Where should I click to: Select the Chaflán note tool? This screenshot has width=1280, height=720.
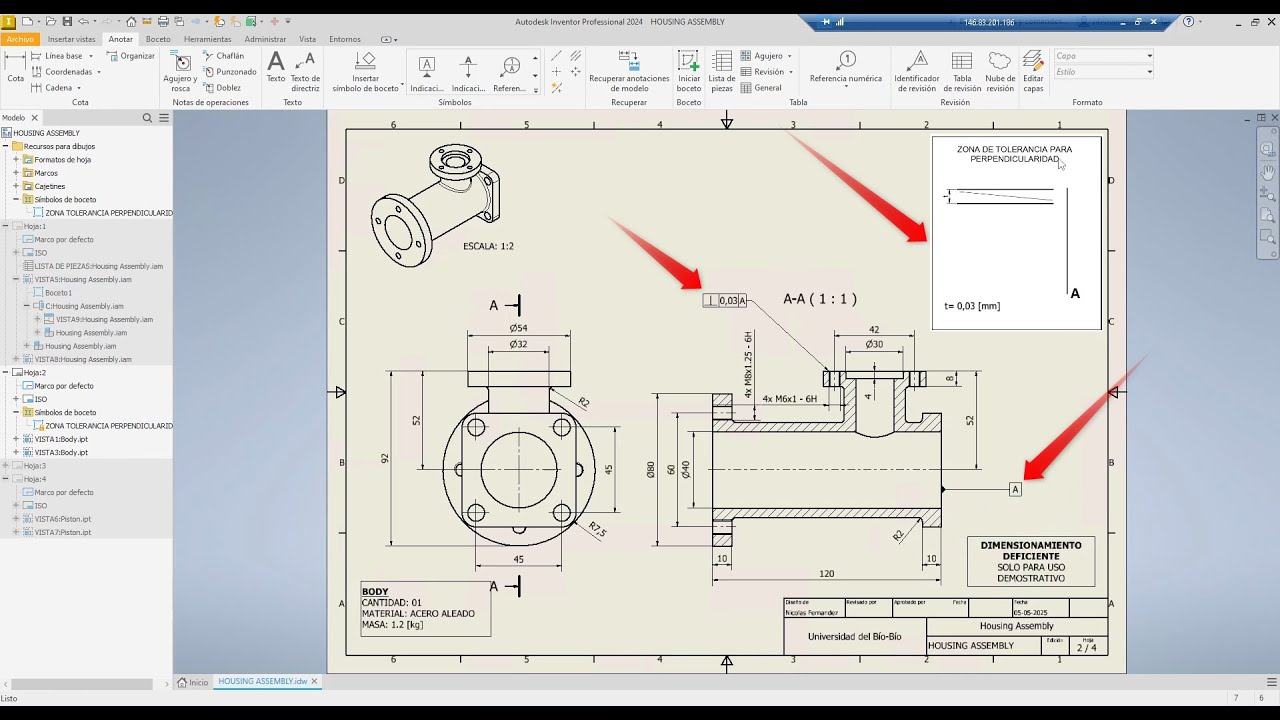pyautogui.click(x=224, y=56)
